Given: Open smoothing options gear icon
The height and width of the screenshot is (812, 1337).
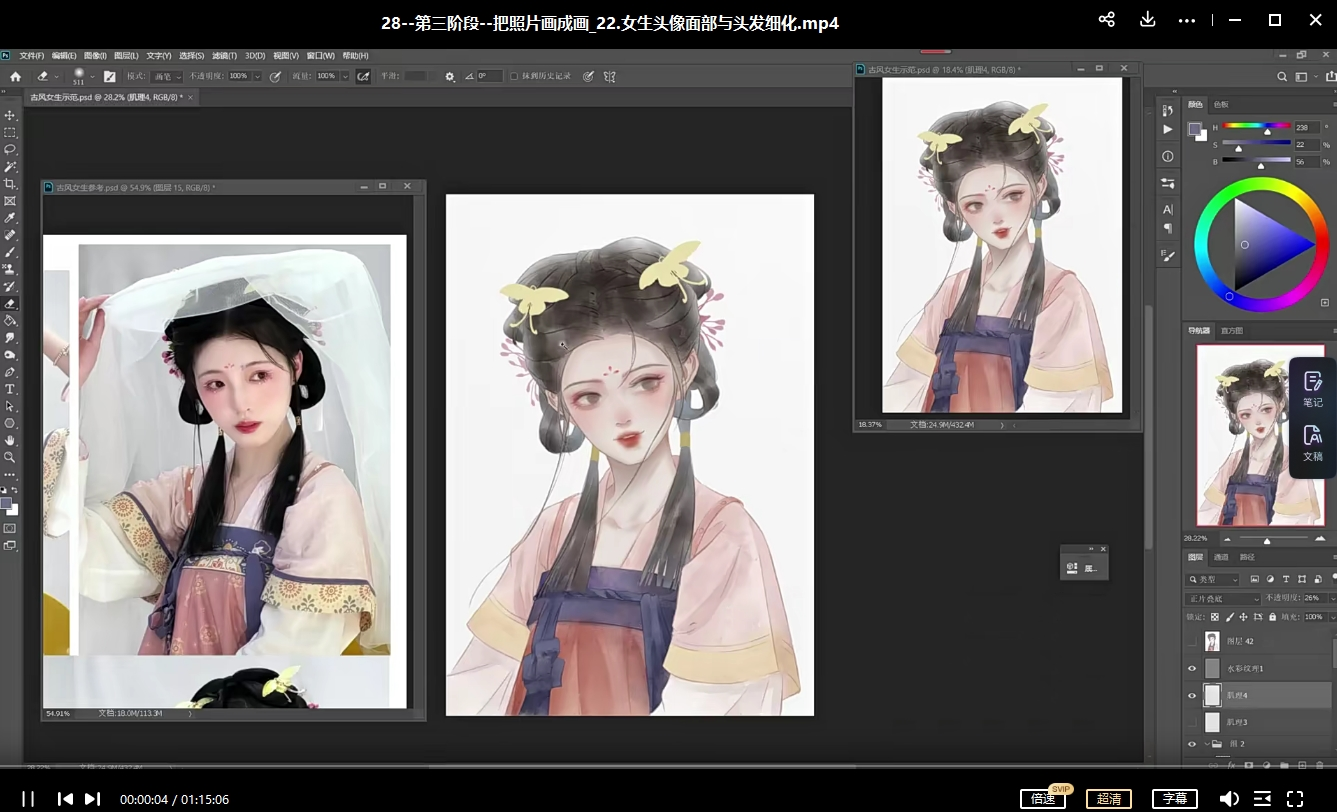Looking at the screenshot, I should click(450, 76).
